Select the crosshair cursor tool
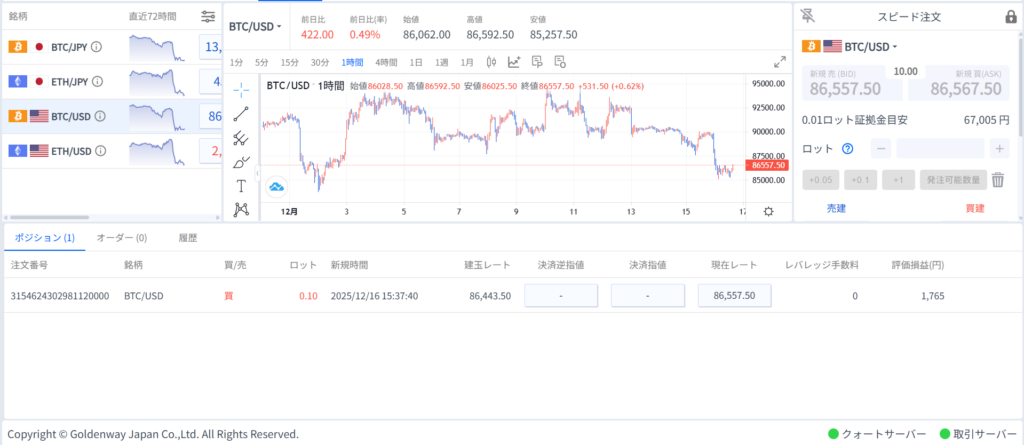 click(x=241, y=89)
